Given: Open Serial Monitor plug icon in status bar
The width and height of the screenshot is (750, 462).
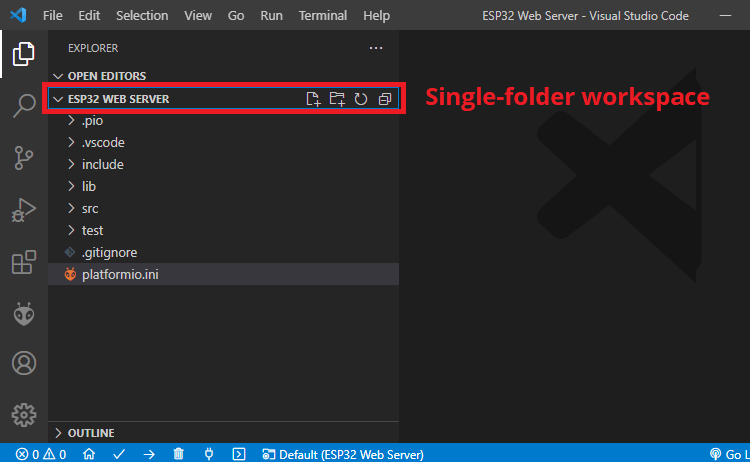Looking at the screenshot, I should 209,454.
